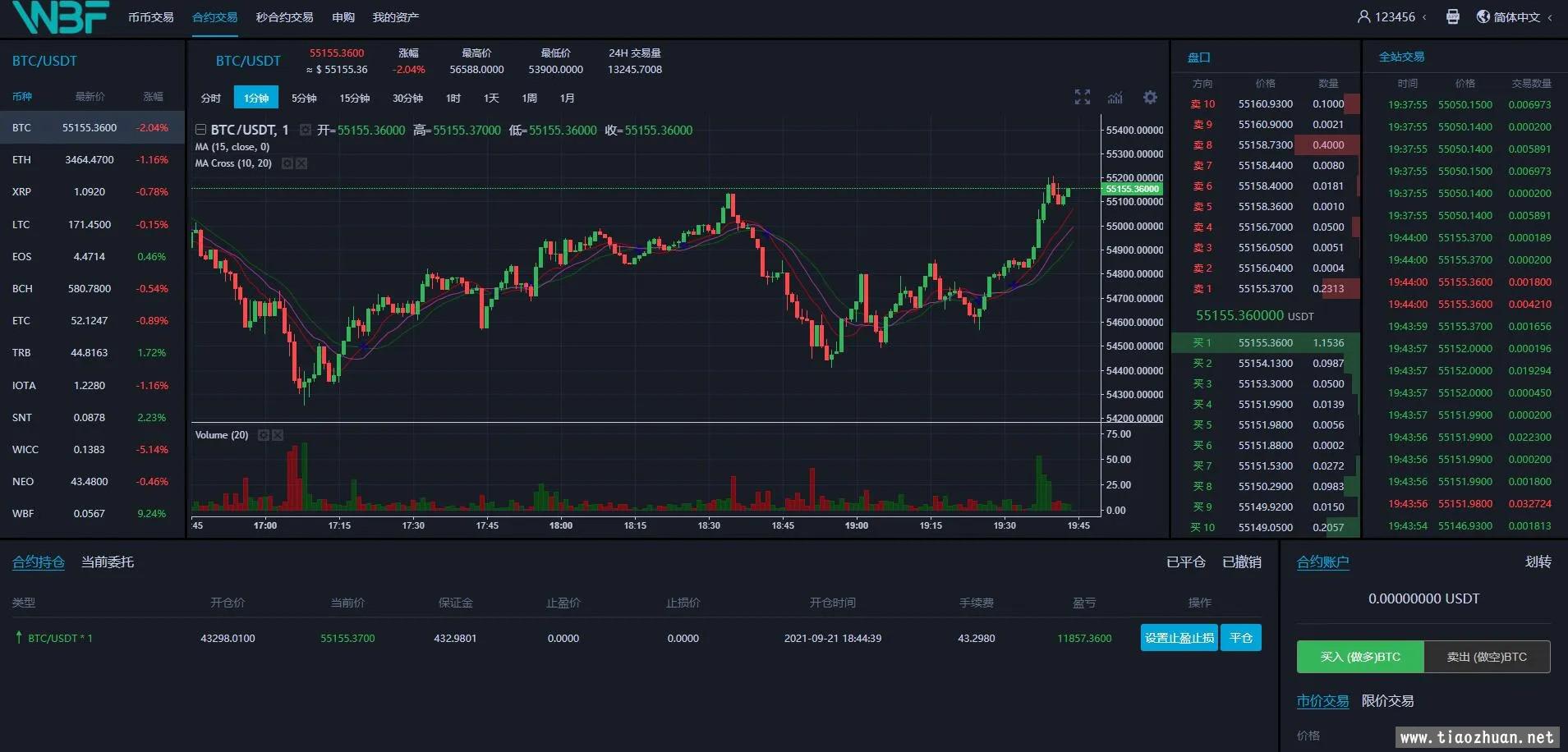Switch to 限价交易 order type
Viewport: 1568px width, 752px height.
pos(1387,701)
